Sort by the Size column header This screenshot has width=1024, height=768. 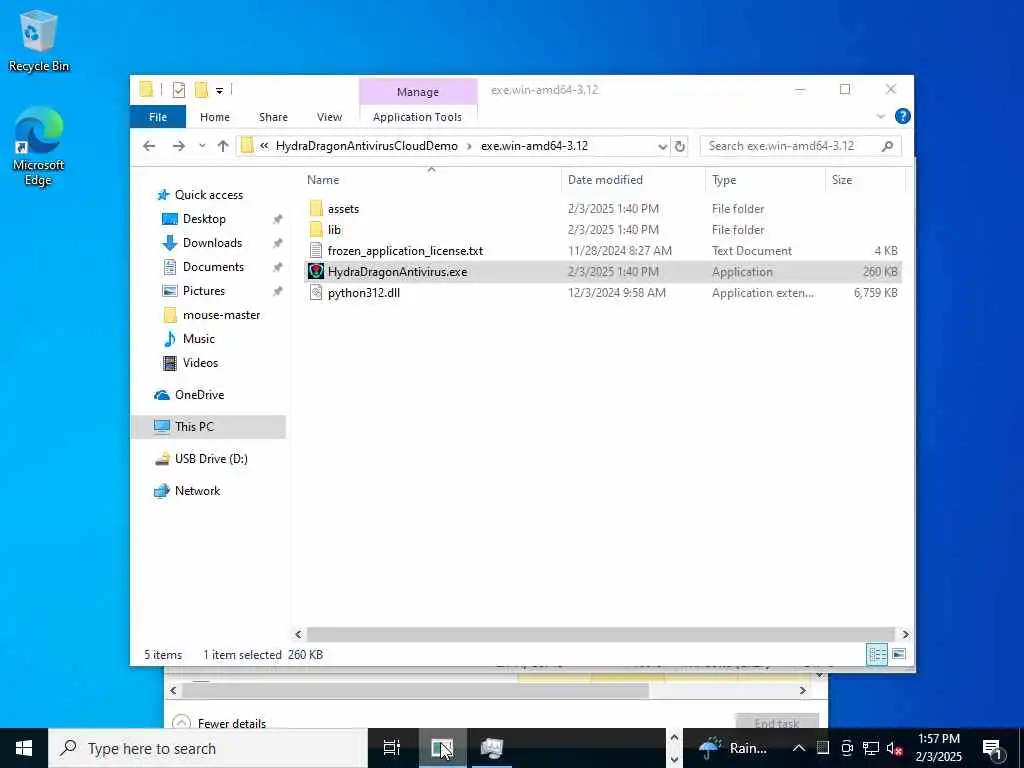pos(842,180)
